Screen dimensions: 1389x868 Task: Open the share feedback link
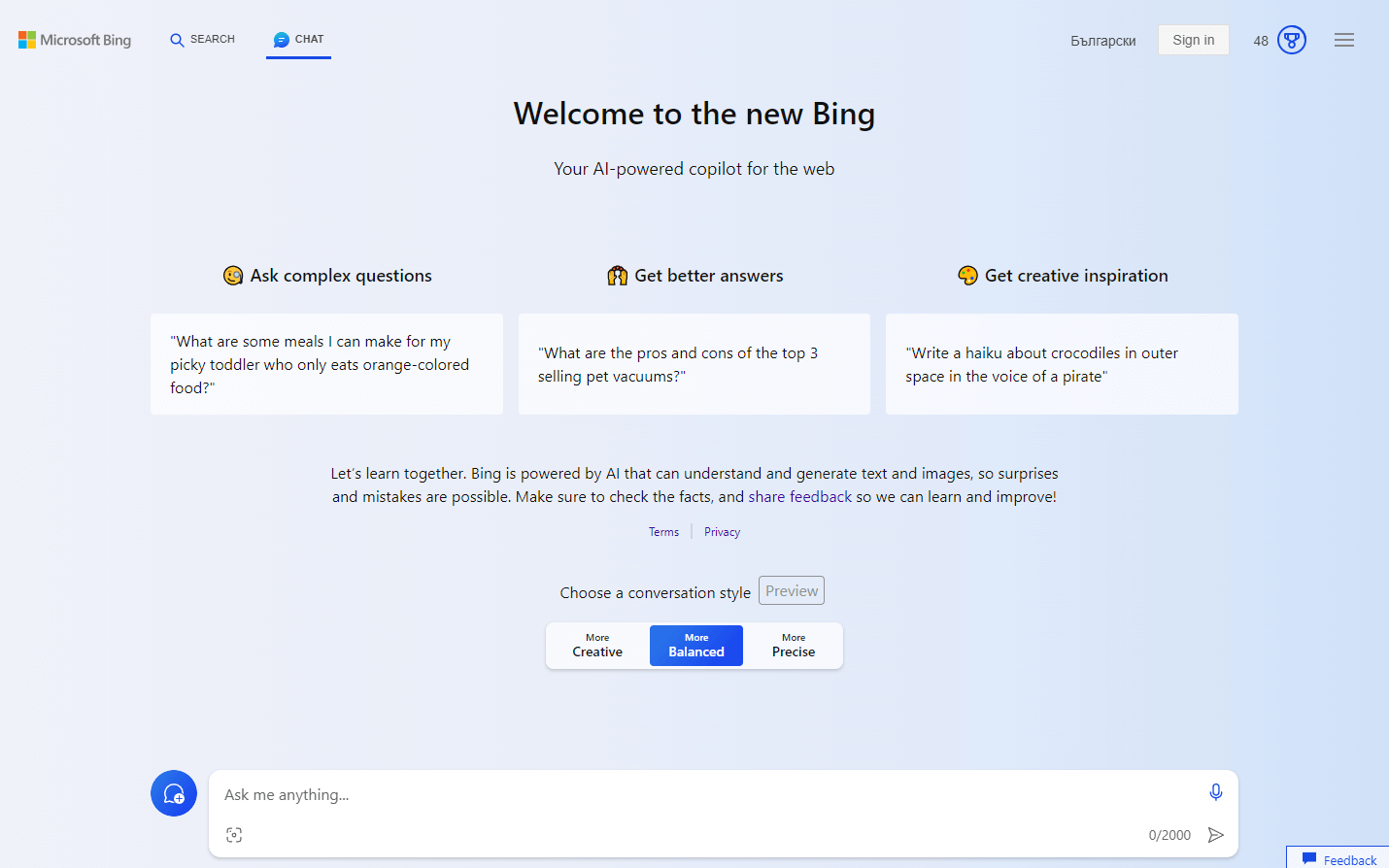[799, 497]
